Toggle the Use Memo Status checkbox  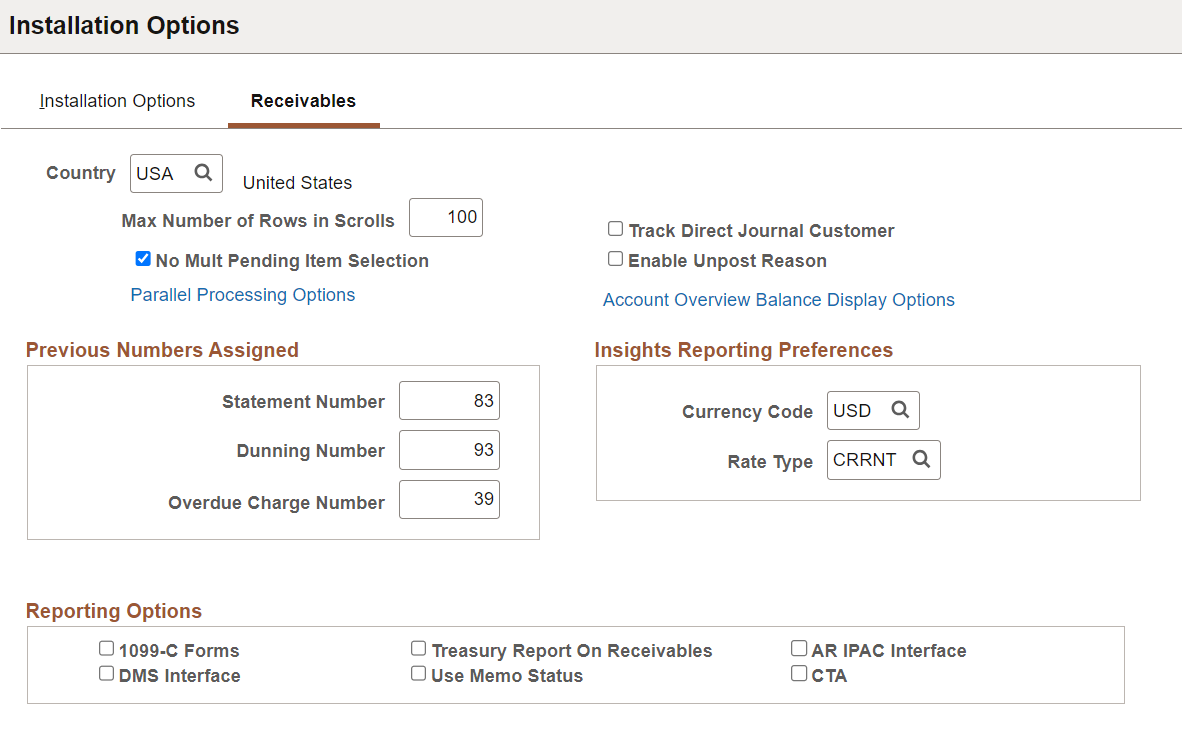(418, 673)
